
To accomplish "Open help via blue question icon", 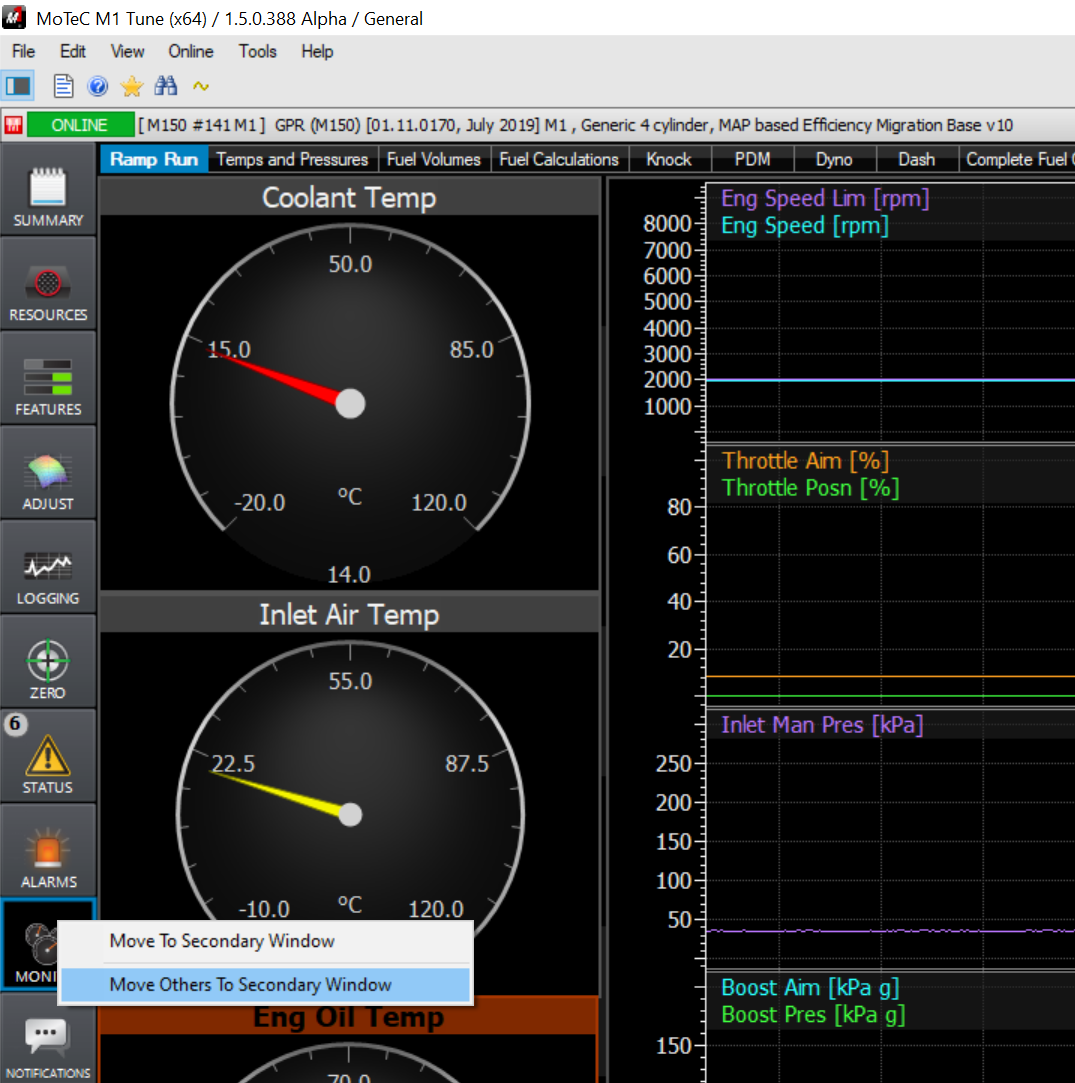I will pyautogui.click(x=97, y=86).
